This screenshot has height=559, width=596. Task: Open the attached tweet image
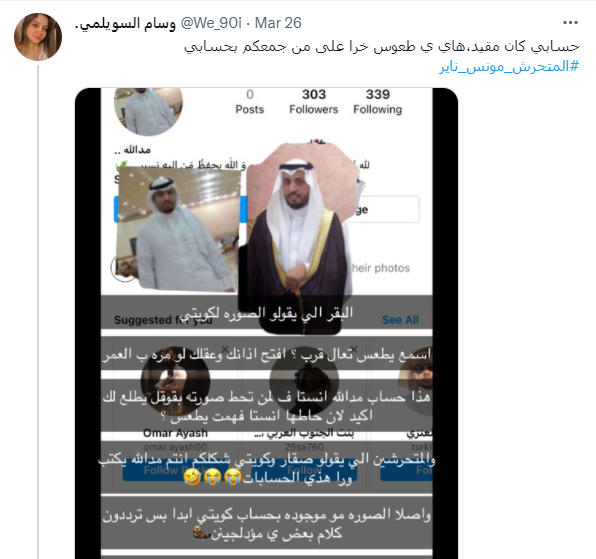pos(266,323)
